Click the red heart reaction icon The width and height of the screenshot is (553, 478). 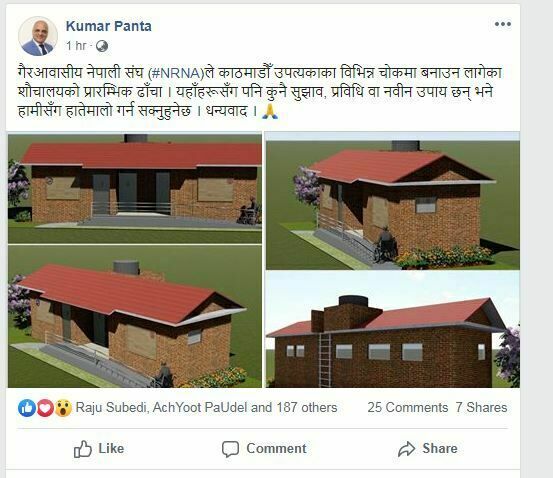pyautogui.click(x=45, y=408)
